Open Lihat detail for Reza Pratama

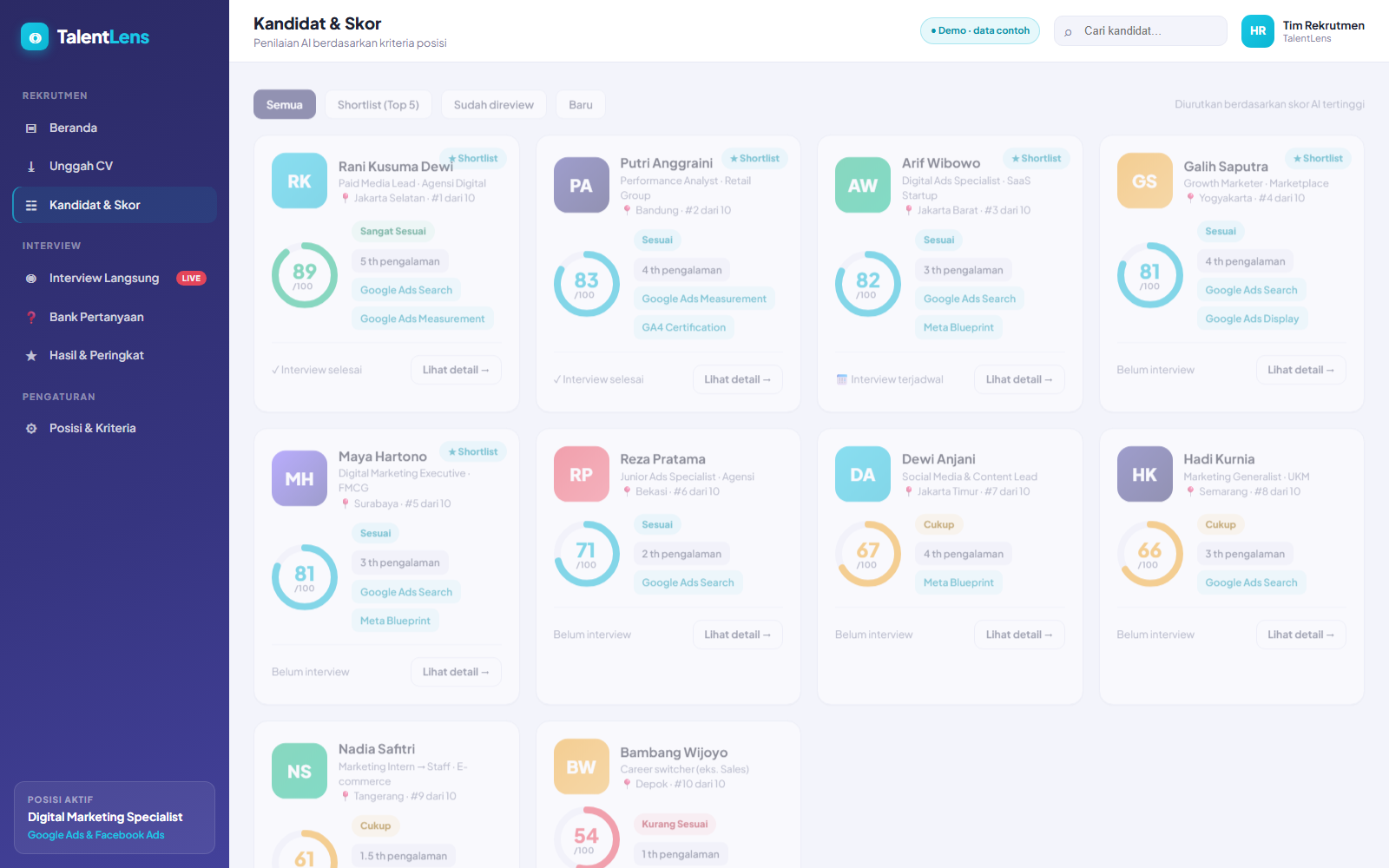(x=738, y=635)
